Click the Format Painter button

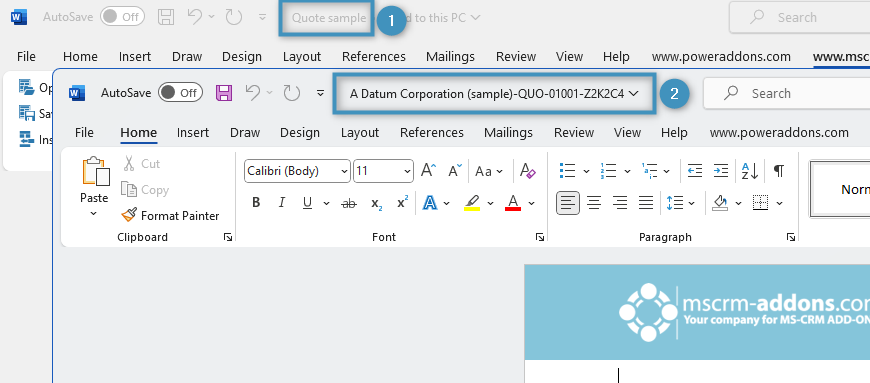[x=171, y=215]
